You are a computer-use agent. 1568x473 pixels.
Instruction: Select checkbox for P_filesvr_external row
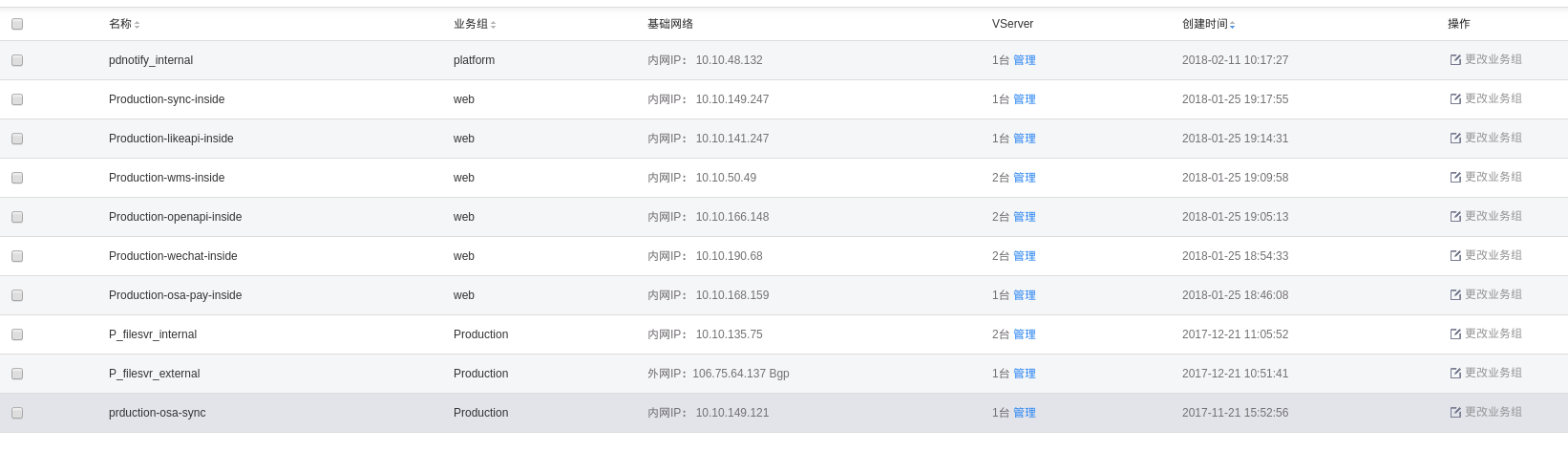[17, 374]
